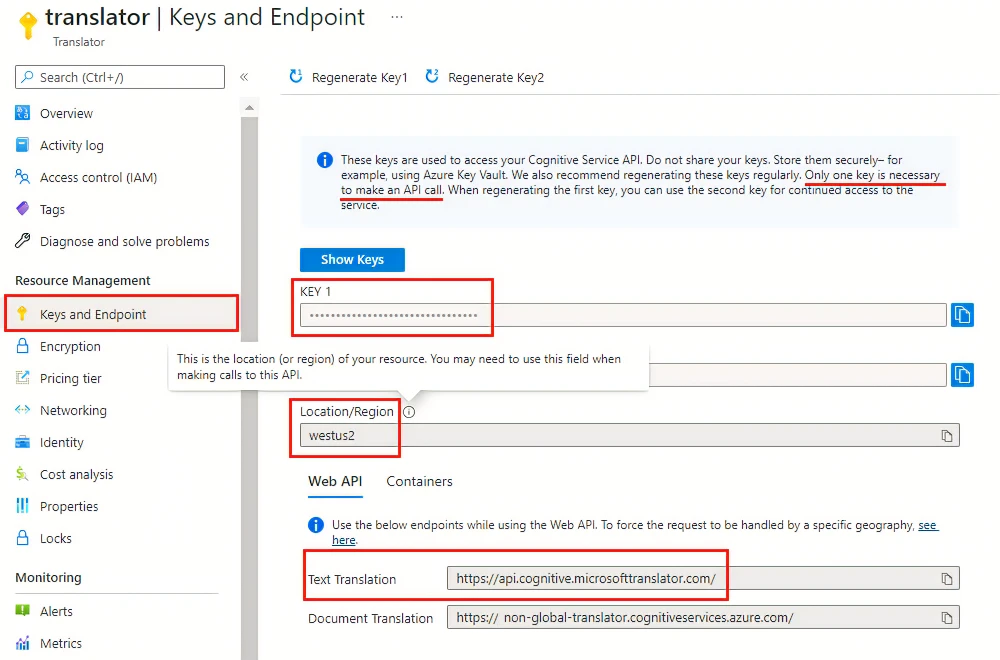Switch to the Containers tab
The height and width of the screenshot is (660, 1000).
[419, 481]
